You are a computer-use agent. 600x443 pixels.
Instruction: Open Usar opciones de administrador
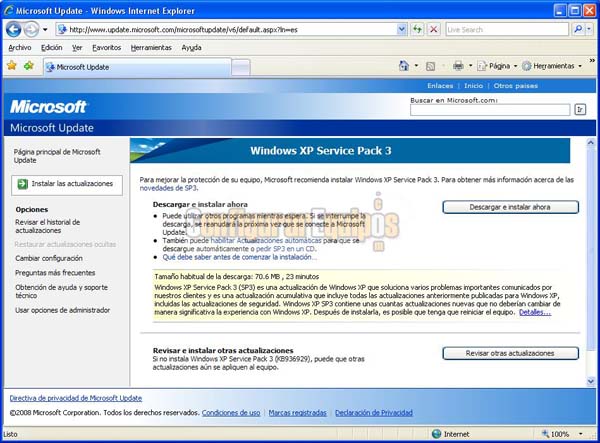62,310
